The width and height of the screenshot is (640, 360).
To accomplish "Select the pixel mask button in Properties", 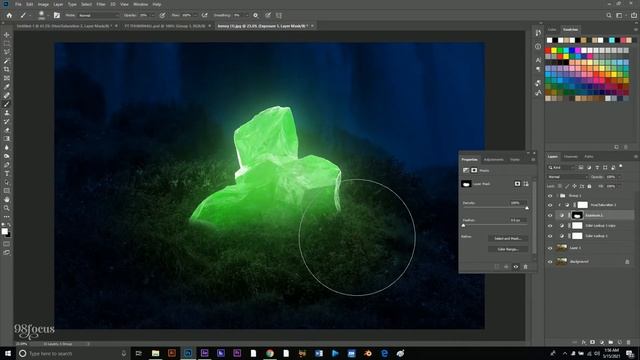I will click(517, 184).
